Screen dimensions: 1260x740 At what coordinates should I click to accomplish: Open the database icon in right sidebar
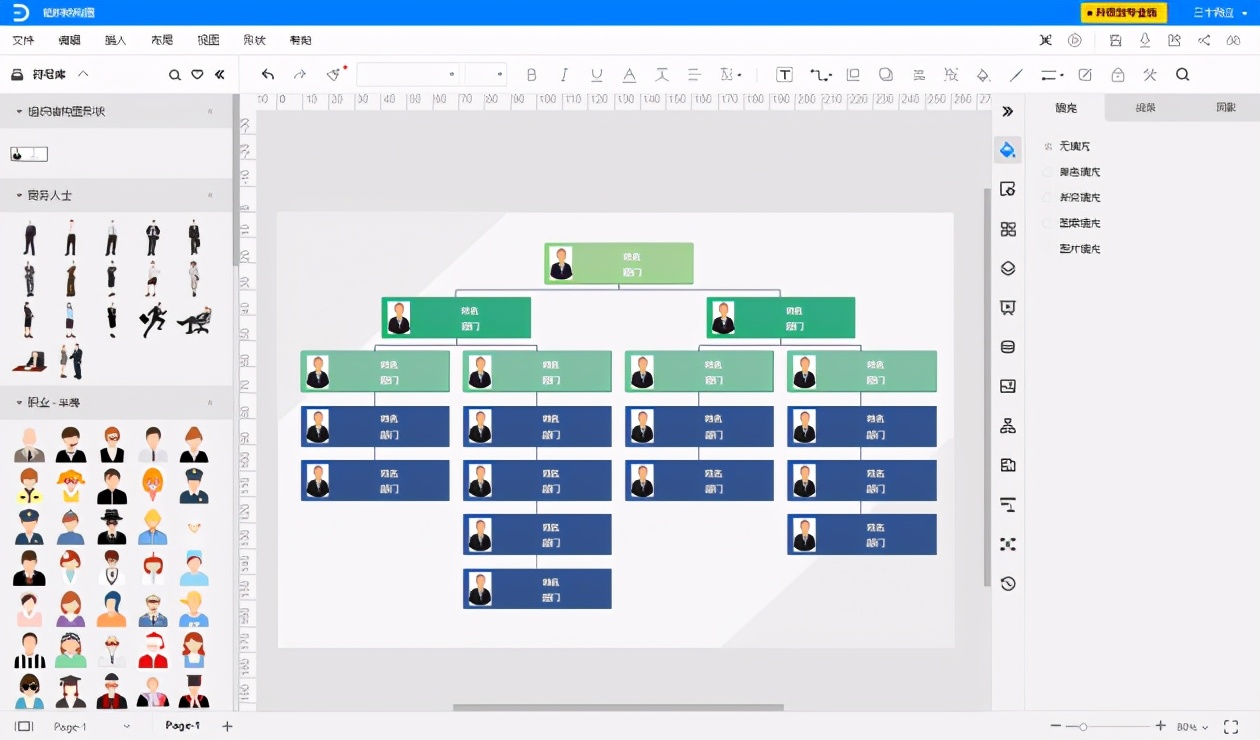pos(1008,347)
